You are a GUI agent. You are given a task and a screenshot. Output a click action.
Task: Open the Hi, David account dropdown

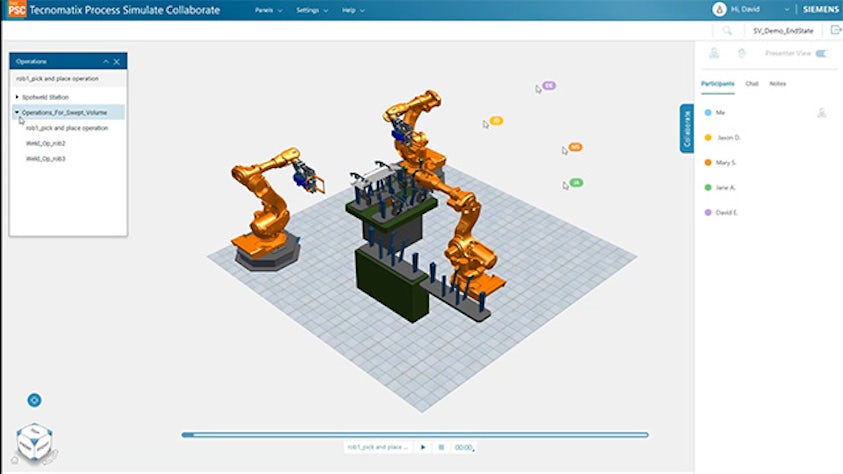click(x=760, y=10)
